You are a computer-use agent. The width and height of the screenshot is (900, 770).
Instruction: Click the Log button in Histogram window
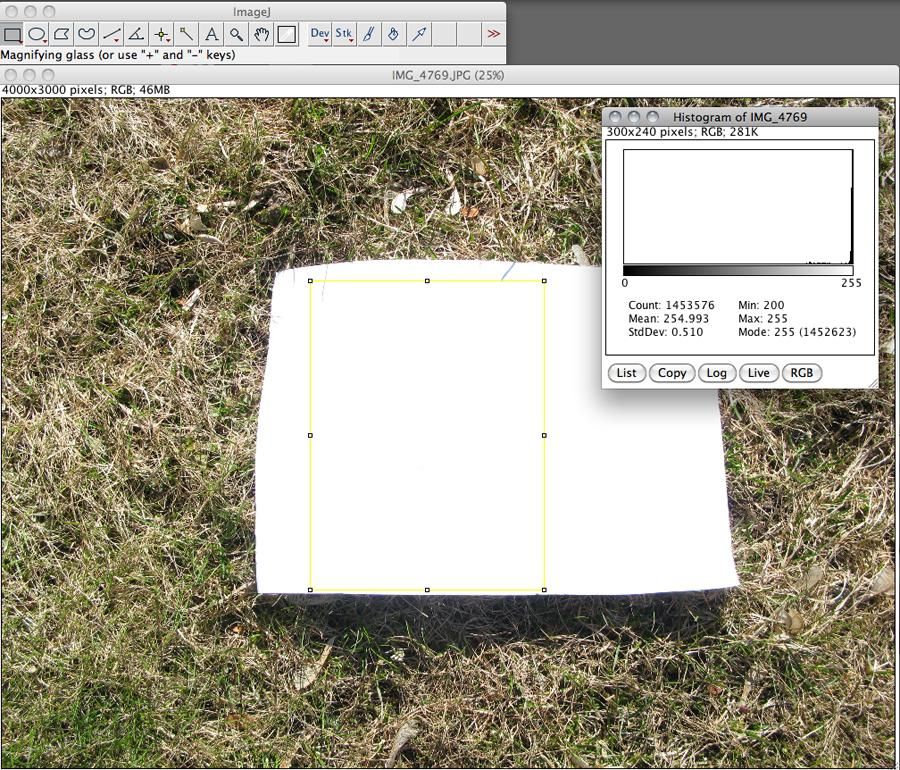pyautogui.click(x=716, y=373)
